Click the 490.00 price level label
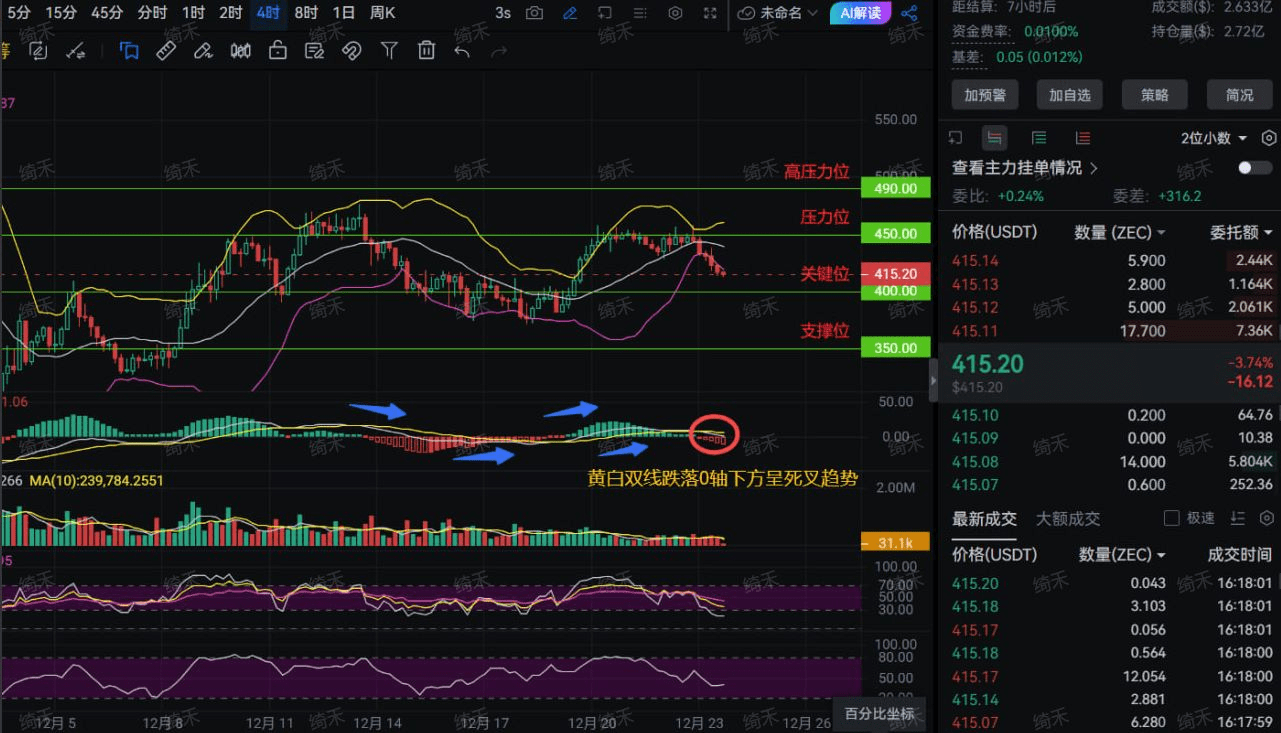The width and height of the screenshot is (1281, 733). click(896, 188)
